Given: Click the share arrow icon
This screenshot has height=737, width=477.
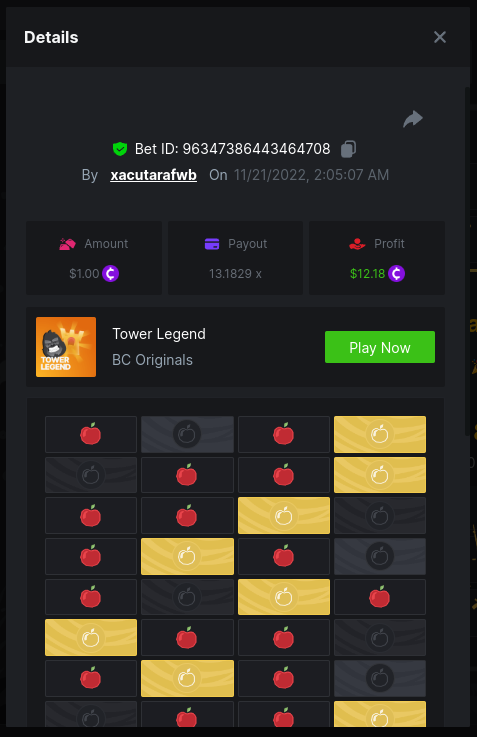Looking at the screenshot, I should [x=413, y=119].
